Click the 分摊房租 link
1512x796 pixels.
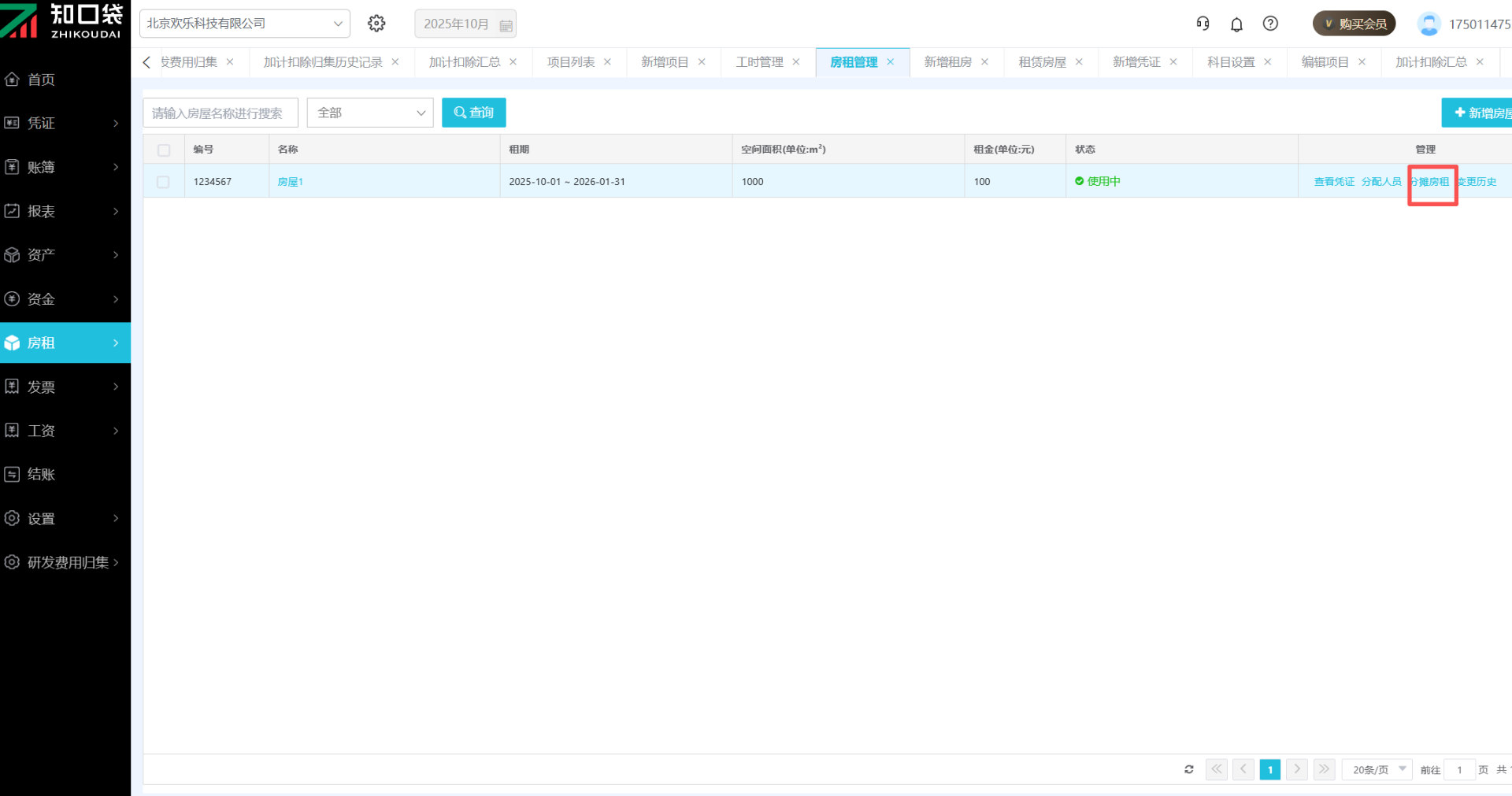(1430, 182)
